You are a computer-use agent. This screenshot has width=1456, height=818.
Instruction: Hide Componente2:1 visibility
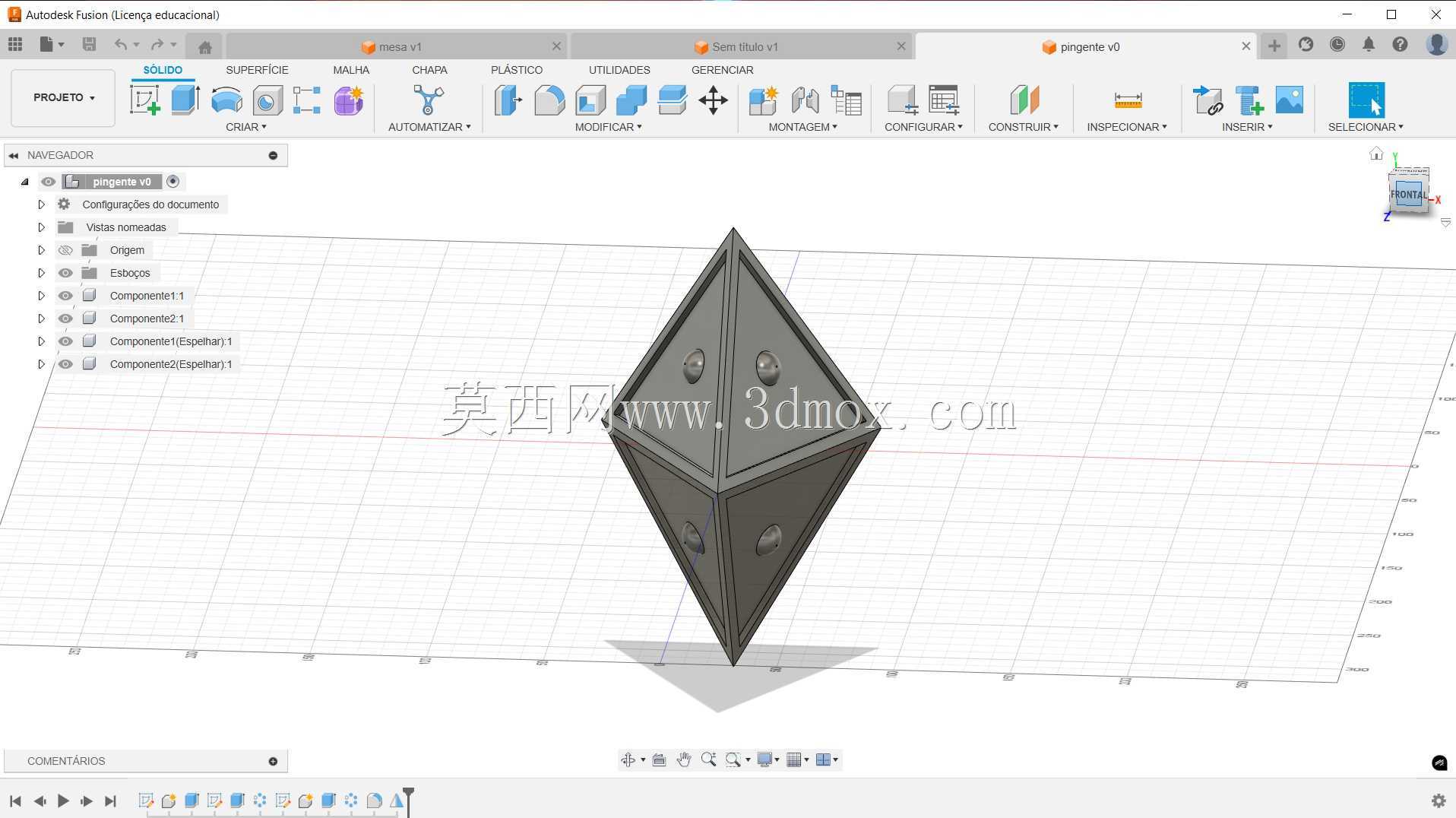[x=65, y=319]
